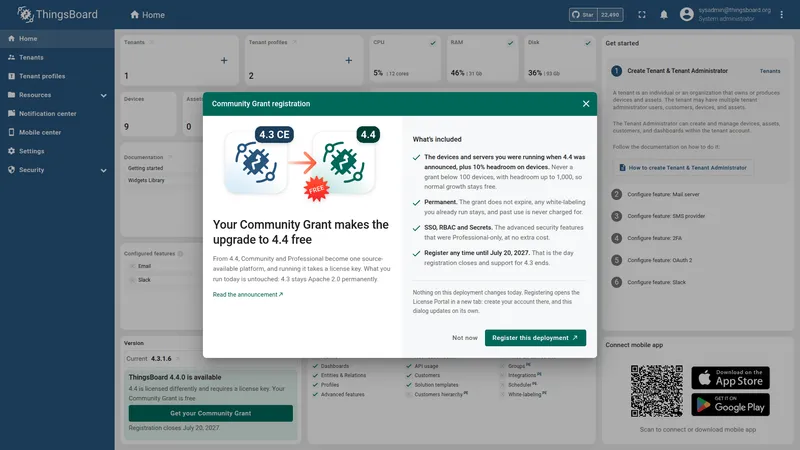
Task: Open Widgets Library documentation link
Action: pos(146,181)
